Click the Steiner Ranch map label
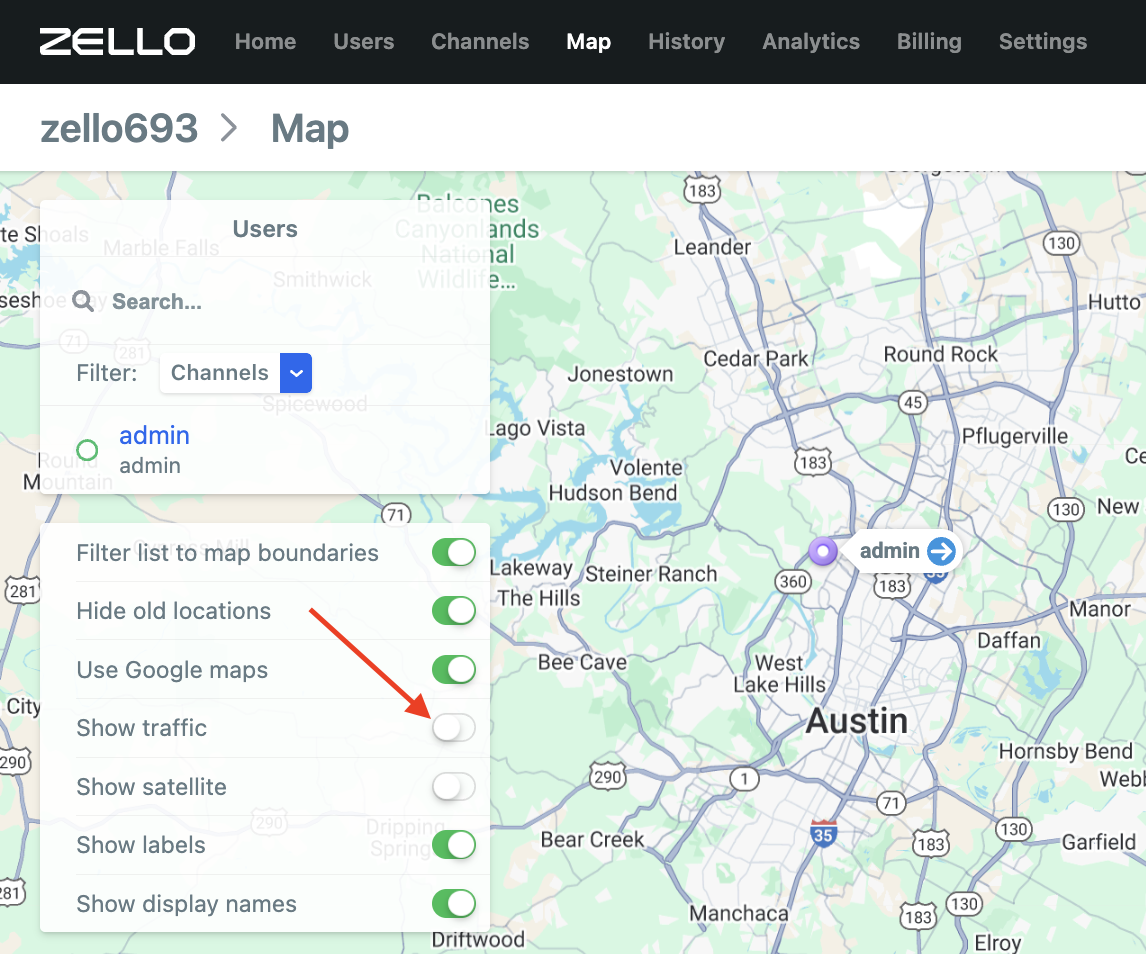Screen dimensions: 1146x954 651,574
